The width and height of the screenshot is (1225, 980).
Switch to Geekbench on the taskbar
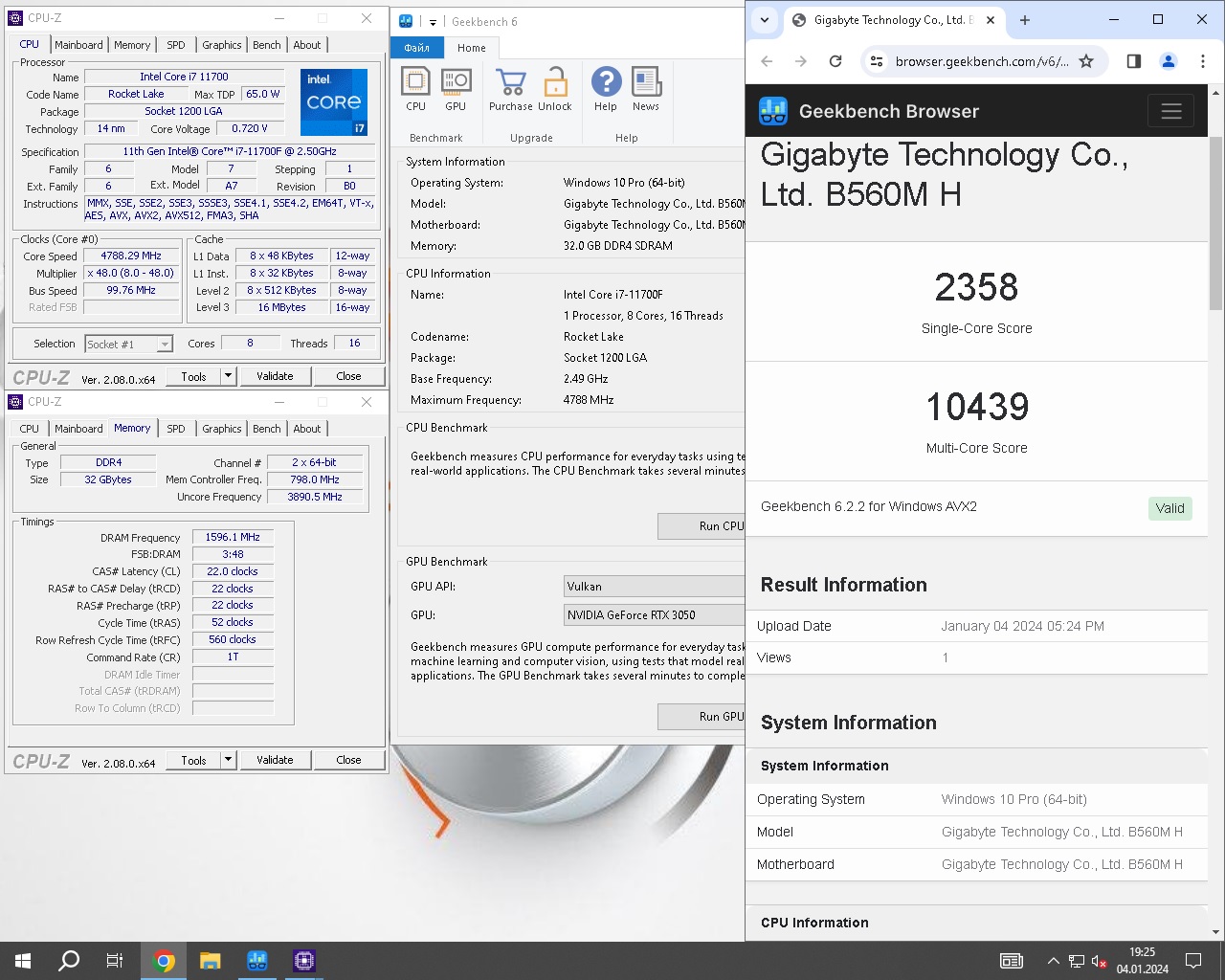click(257, 961)
